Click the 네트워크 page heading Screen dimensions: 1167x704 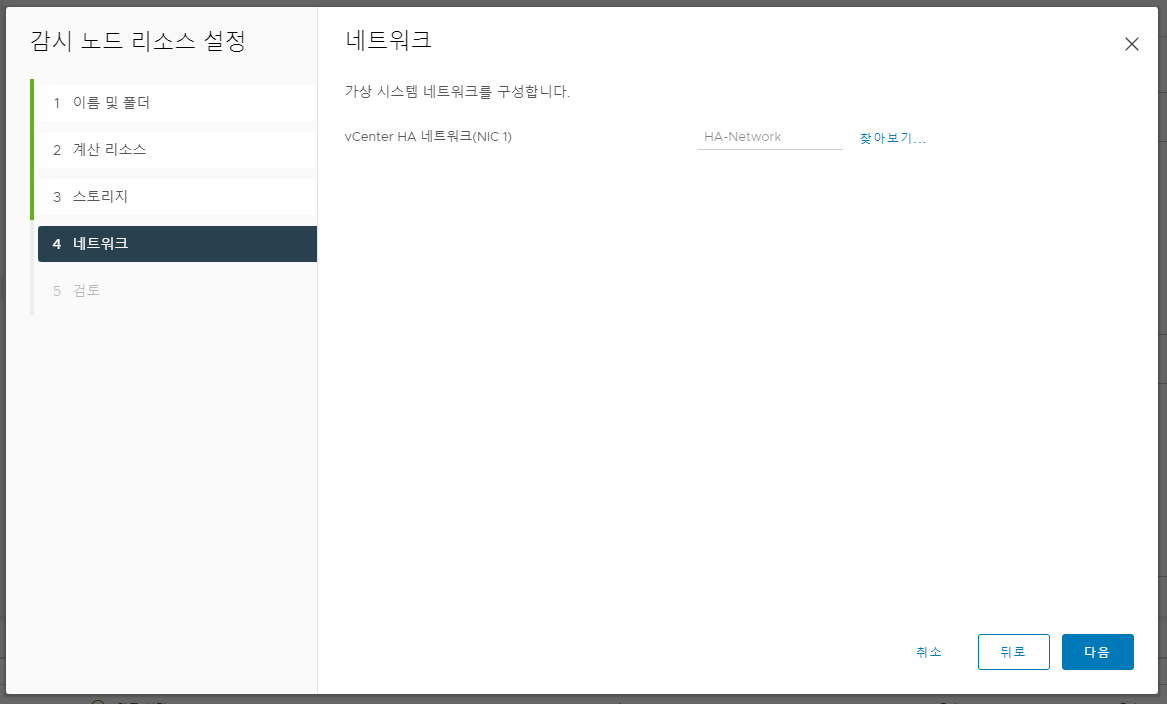click(x=388, y=39)
